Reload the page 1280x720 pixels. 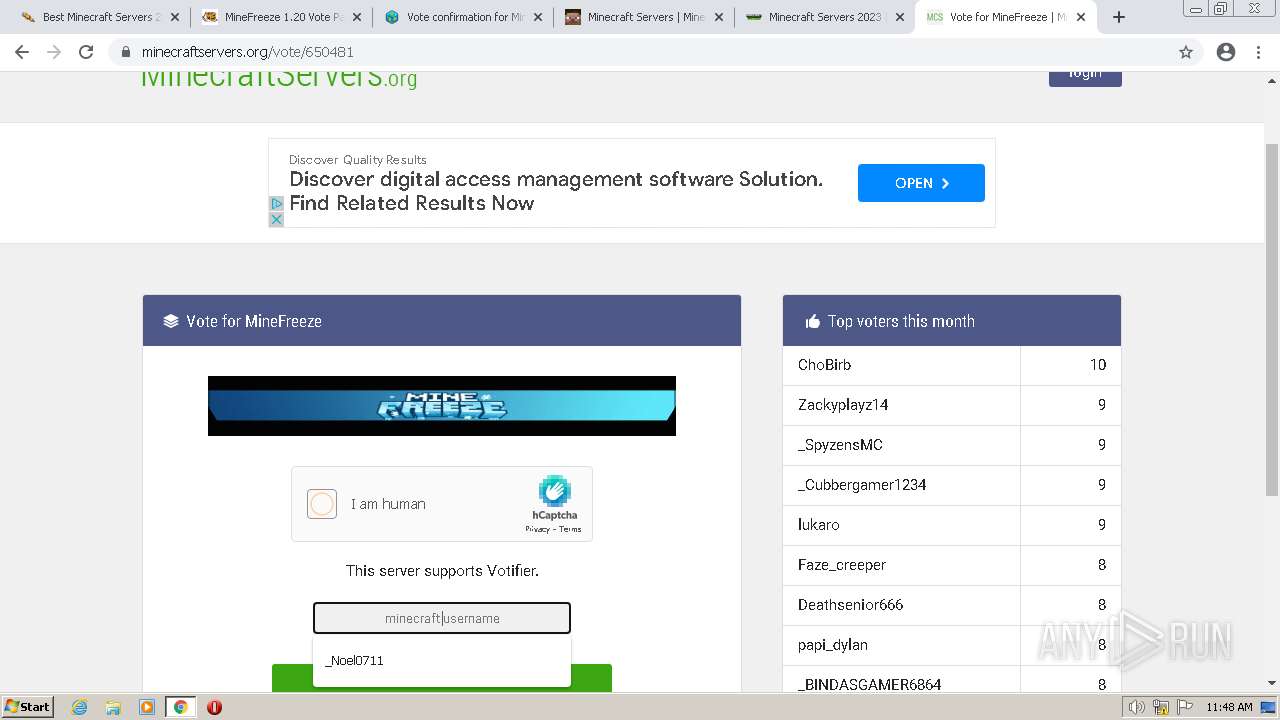(86, 52)
